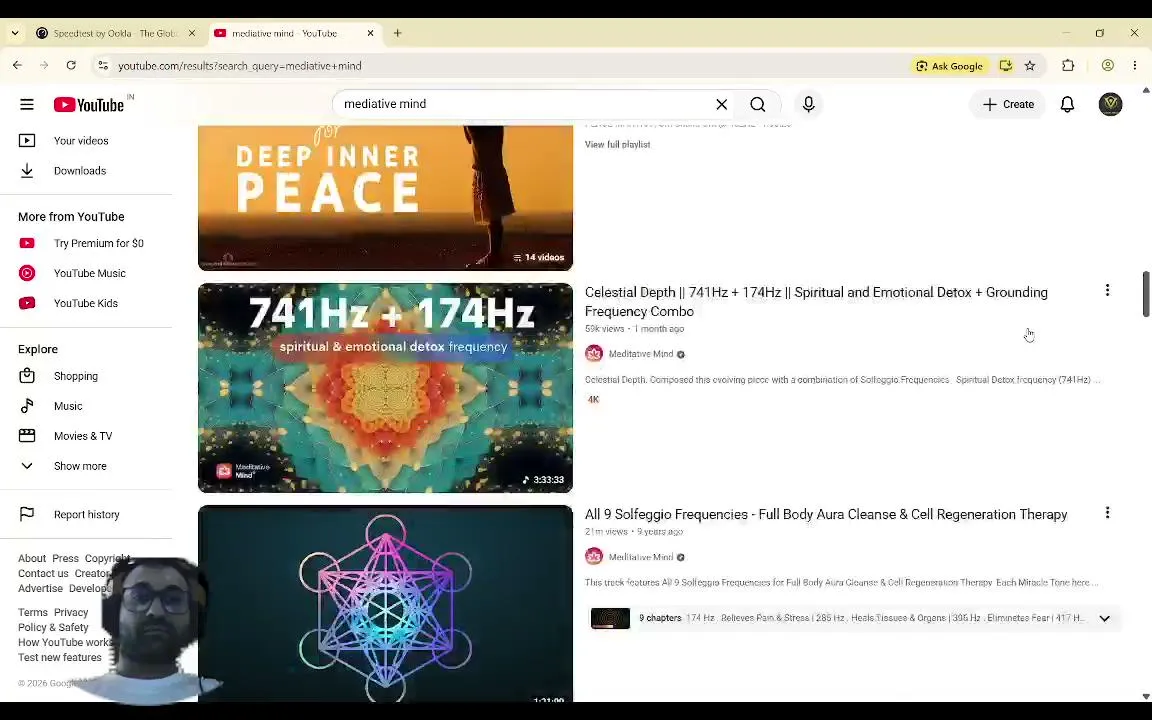This screenshot has width=1152, height=720.
Task: Open the Celestial Depth video title
Action: point(816,302)
